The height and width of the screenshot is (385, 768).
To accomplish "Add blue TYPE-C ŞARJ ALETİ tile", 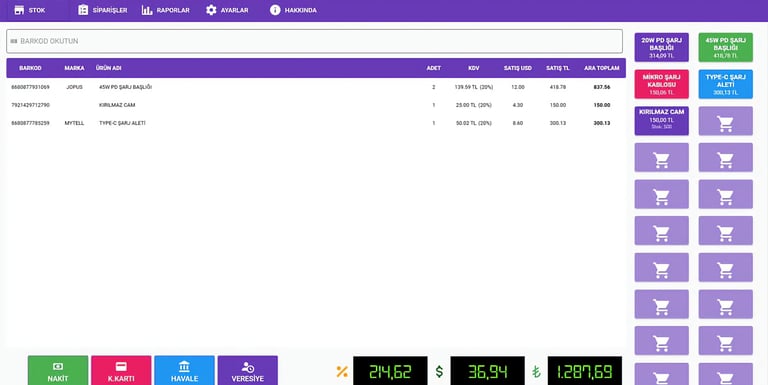I will 725,84.
